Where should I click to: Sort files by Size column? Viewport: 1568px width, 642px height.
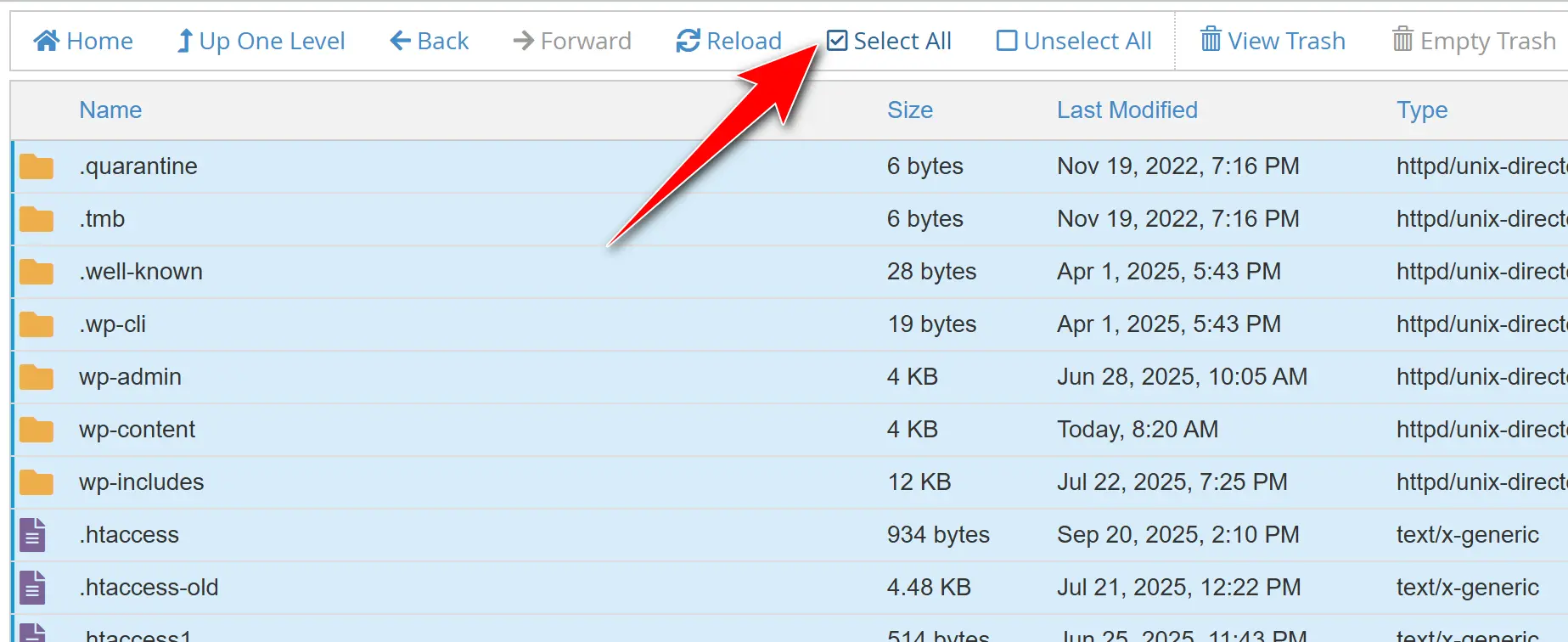coord(909,110)
